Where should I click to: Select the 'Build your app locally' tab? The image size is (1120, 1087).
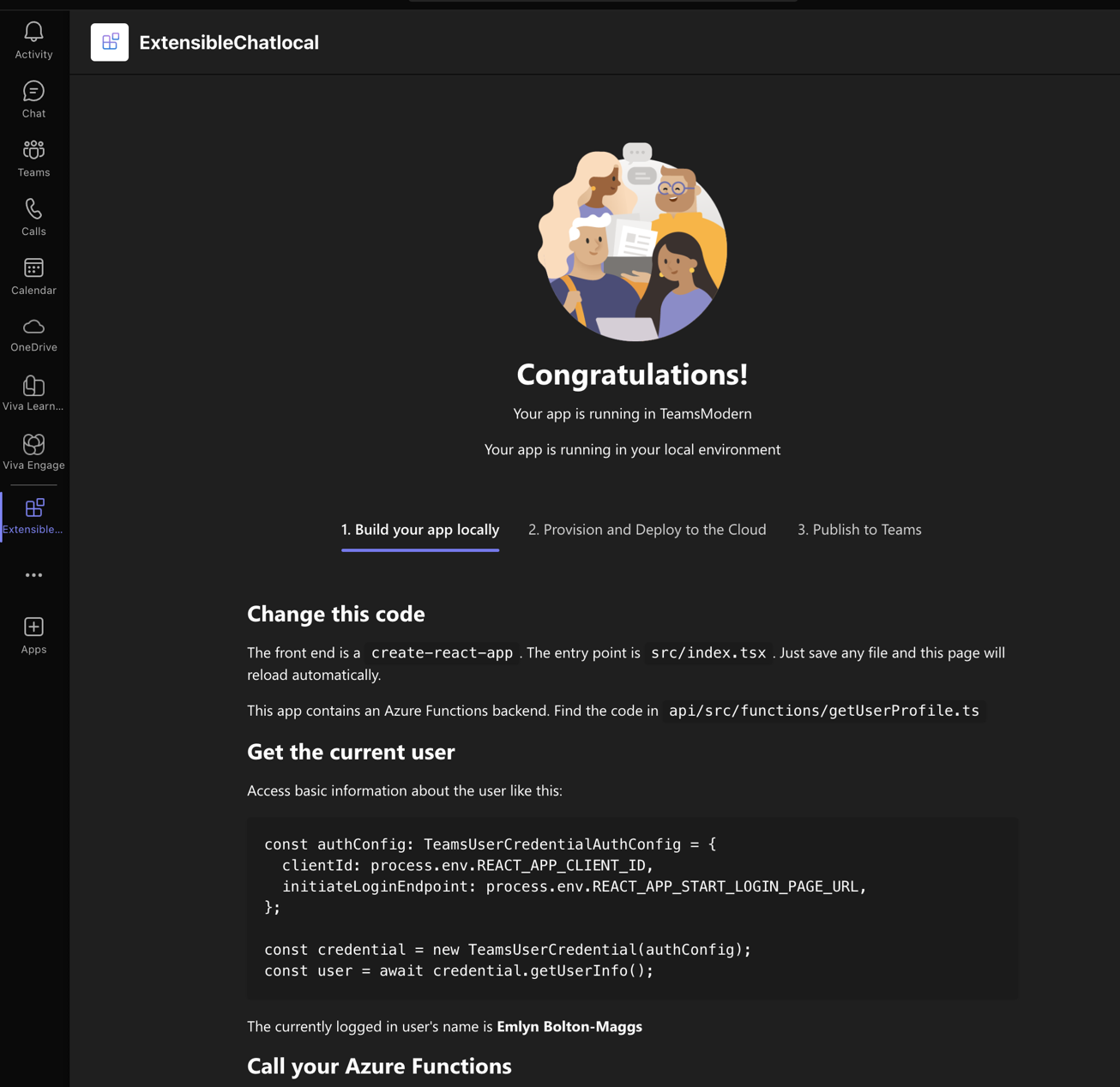[x=420, y=530]
